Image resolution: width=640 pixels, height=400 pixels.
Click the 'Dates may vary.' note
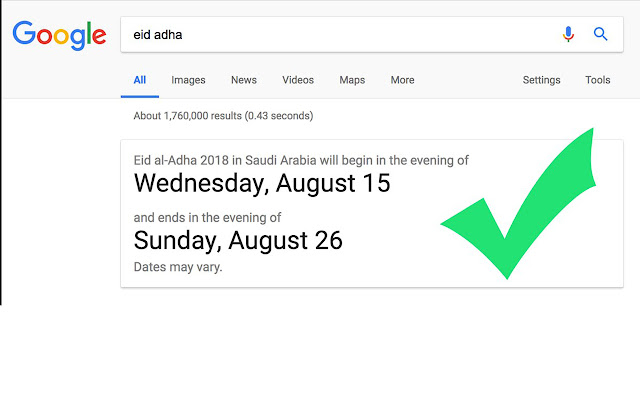pos(178,267)
